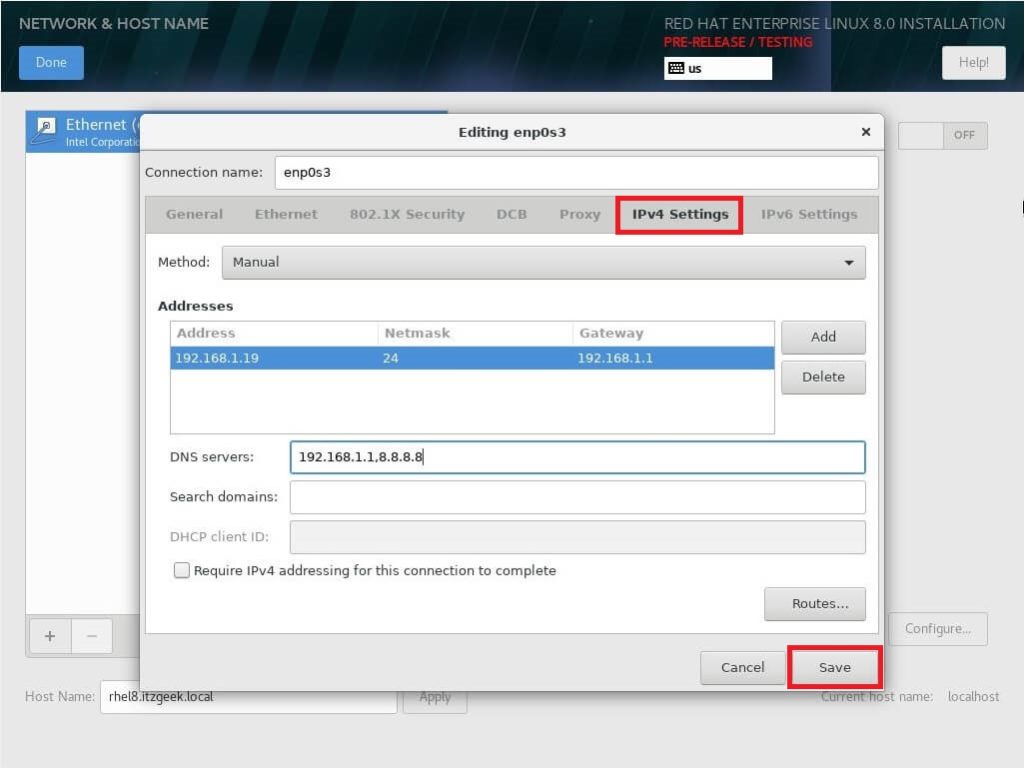
Task: Click the Address column header
Action: (x=274, y=333)
